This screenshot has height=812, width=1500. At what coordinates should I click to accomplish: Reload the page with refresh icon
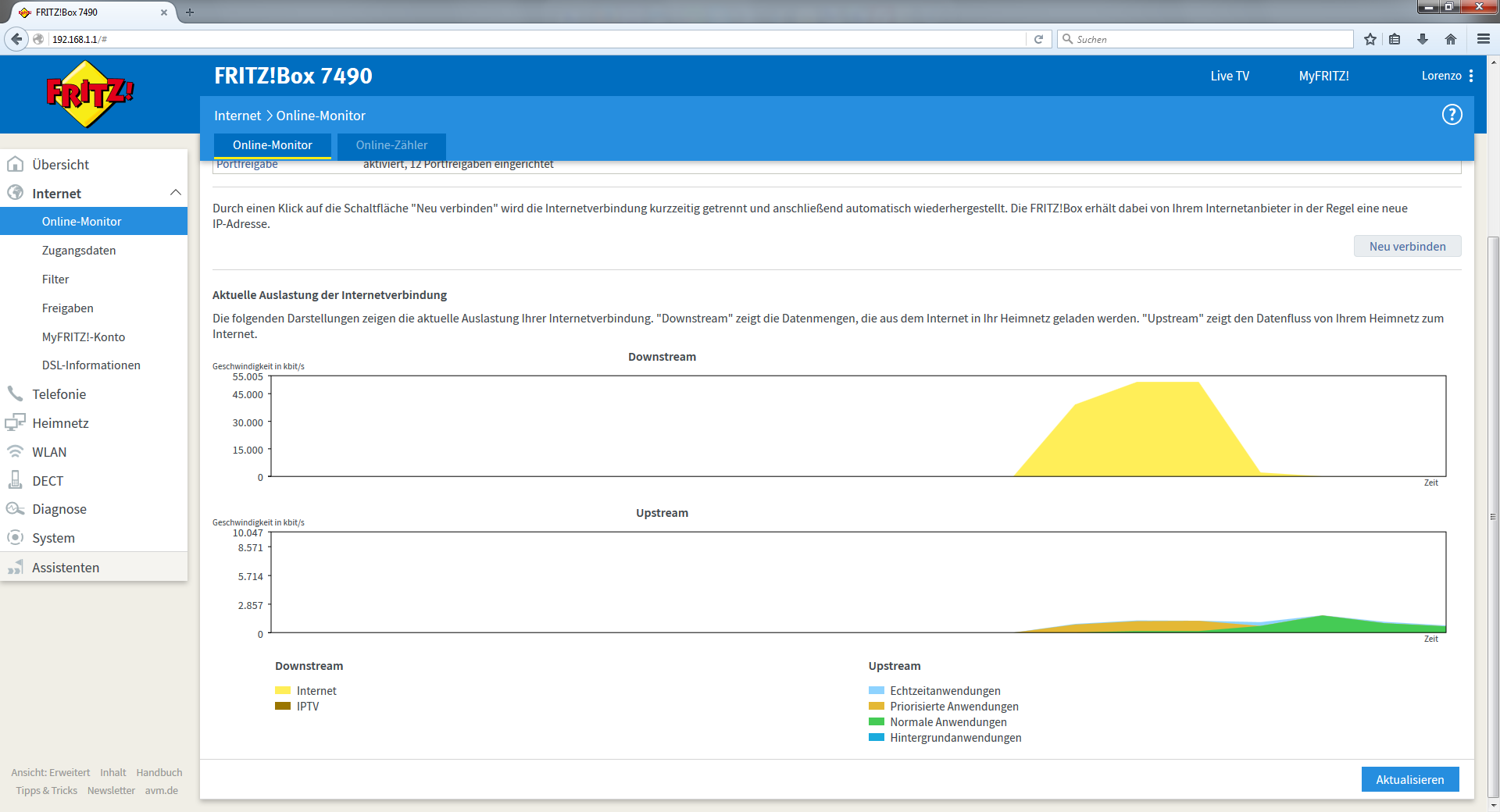(x=1038, y=39)
